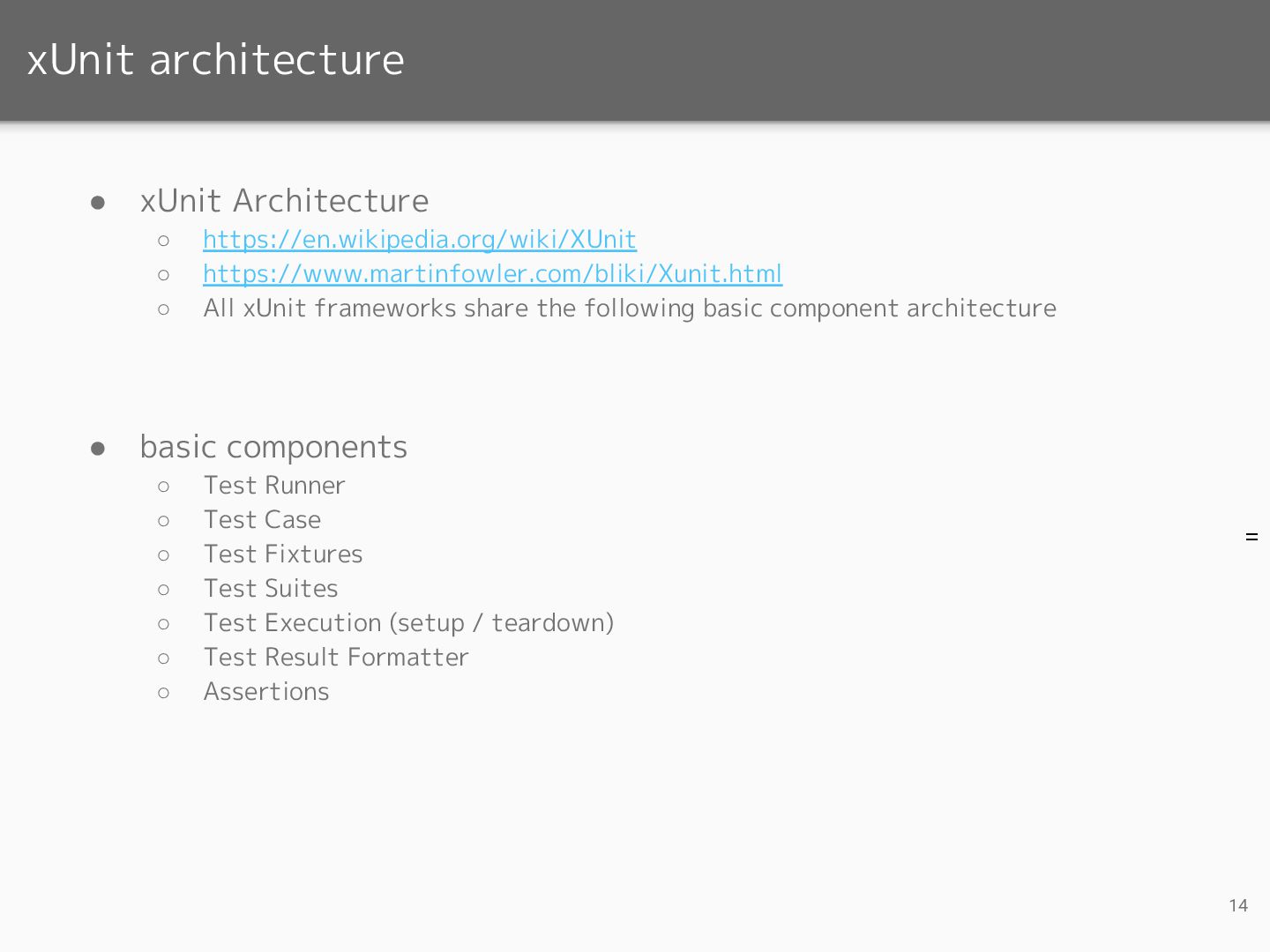Screen dimensions: 1270x952
Task: Click the filled bullet beside 'basic components'
Action: pyautogui.click(x=98, y=449)
